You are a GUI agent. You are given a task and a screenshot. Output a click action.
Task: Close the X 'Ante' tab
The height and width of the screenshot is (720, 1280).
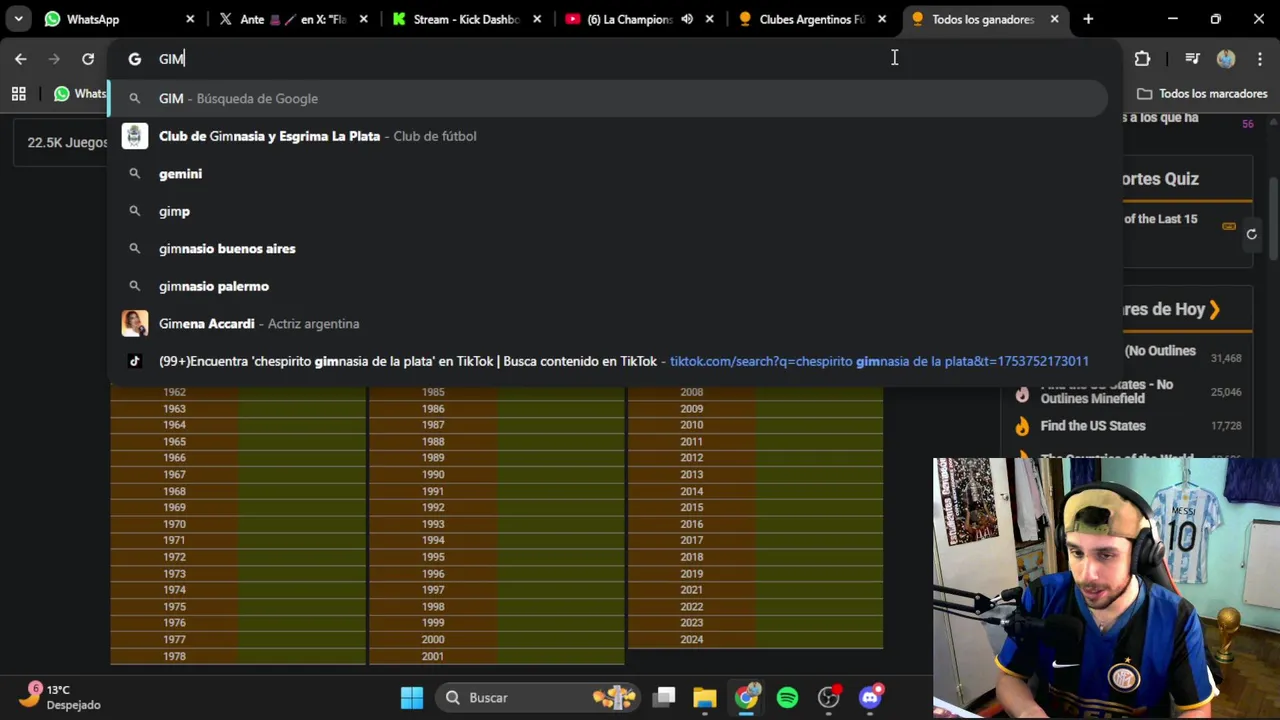click(x=364, y=19)
